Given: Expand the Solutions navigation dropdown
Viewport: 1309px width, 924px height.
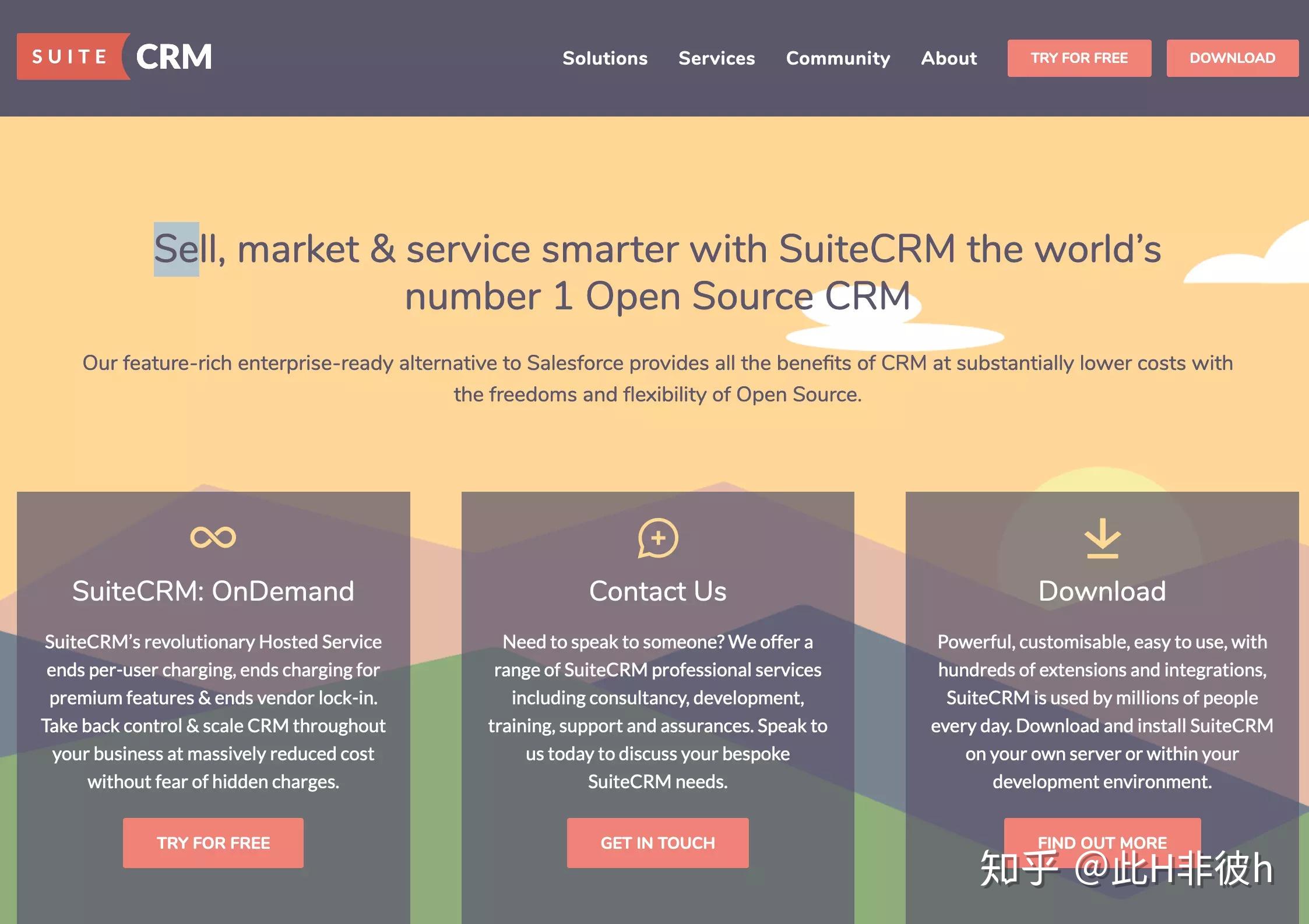Looking at the screenshot, I should (604, 58).
